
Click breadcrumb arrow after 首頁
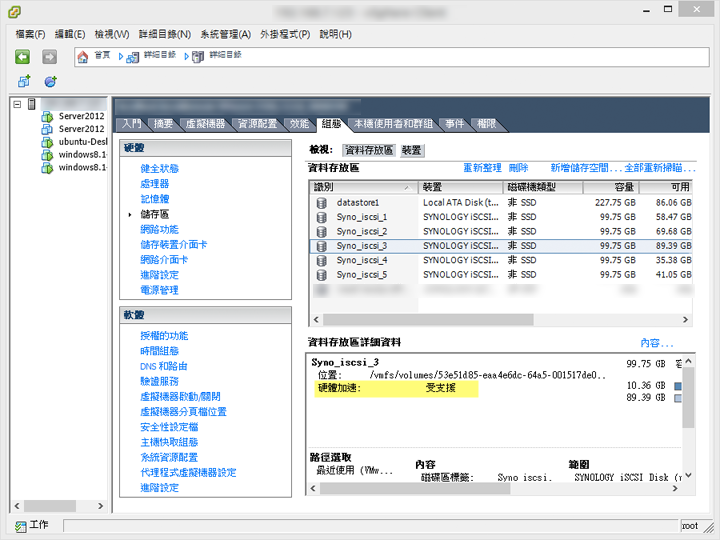coord(121,56)
